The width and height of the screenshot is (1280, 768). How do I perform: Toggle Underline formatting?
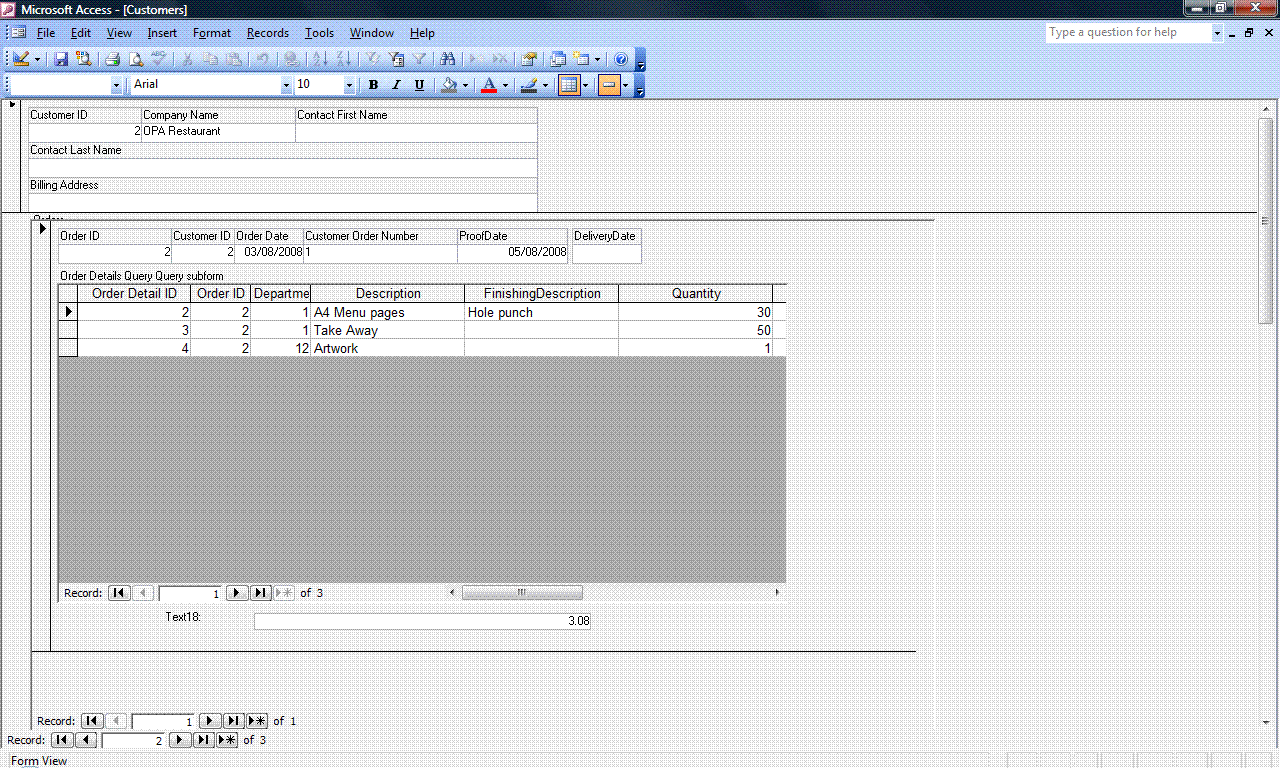[x=419, y=85]
